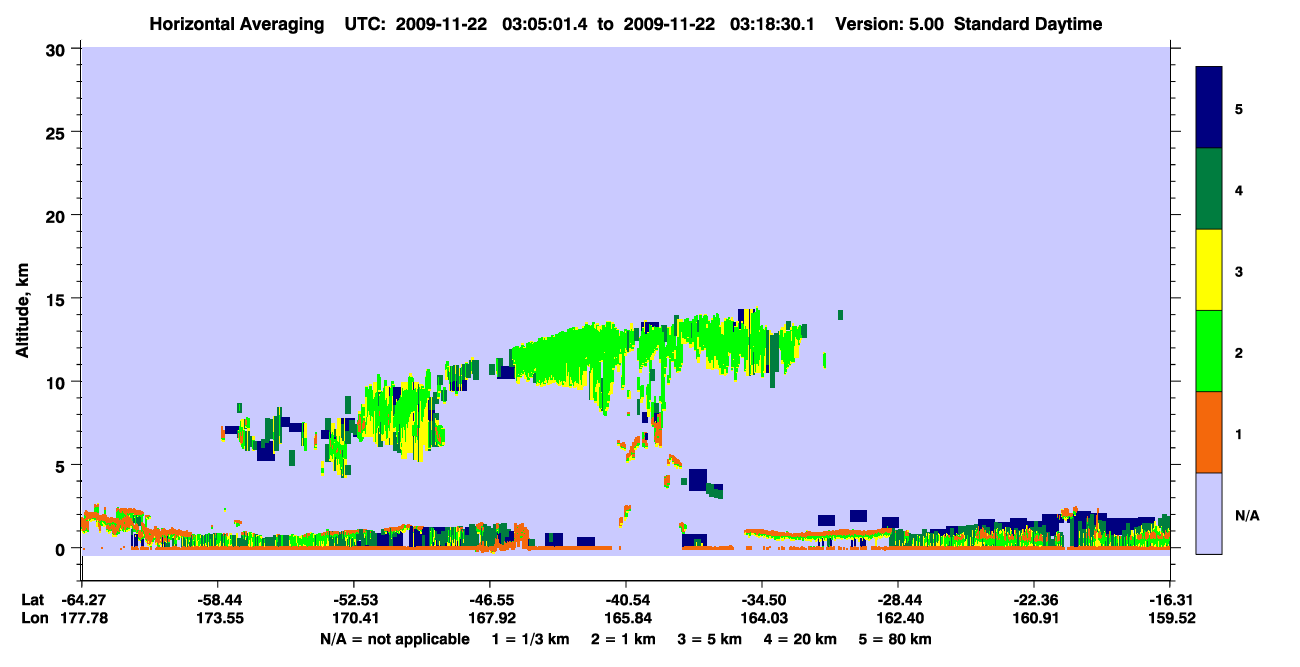This screenshot has width=1300, height=667.
Task: Select latitude value '-58.44'
Action: 218,599
